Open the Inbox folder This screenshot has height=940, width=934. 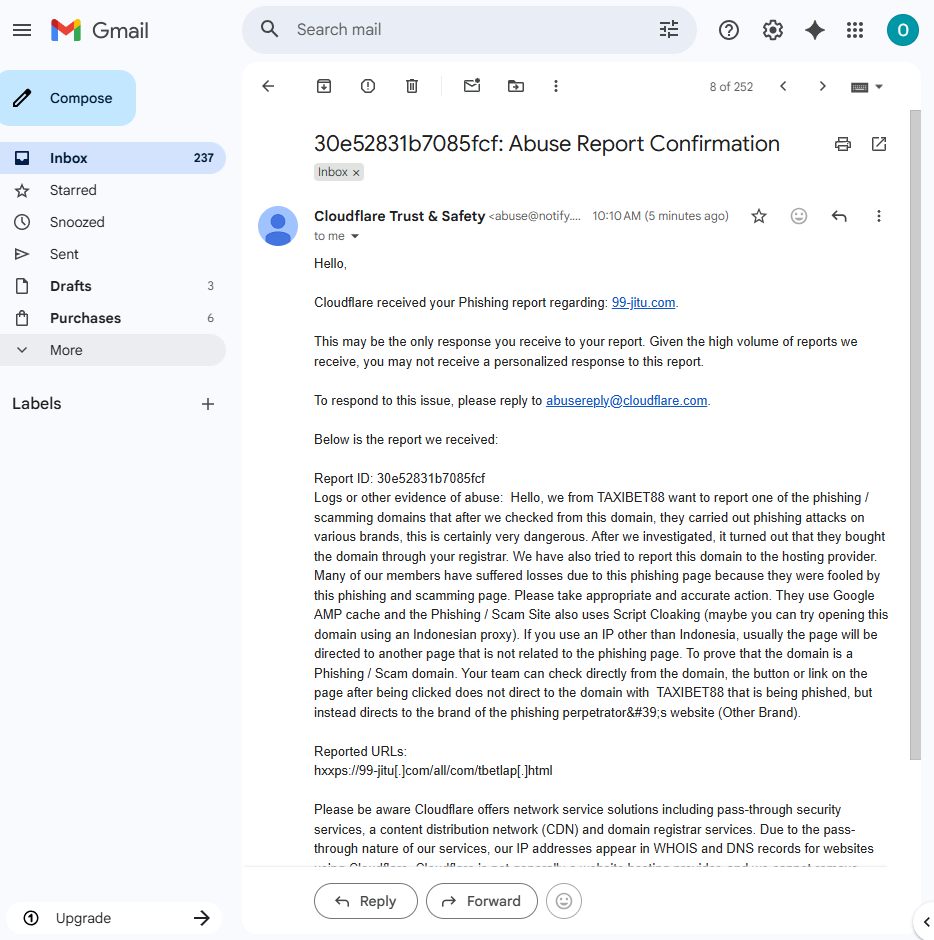point(113,158)
